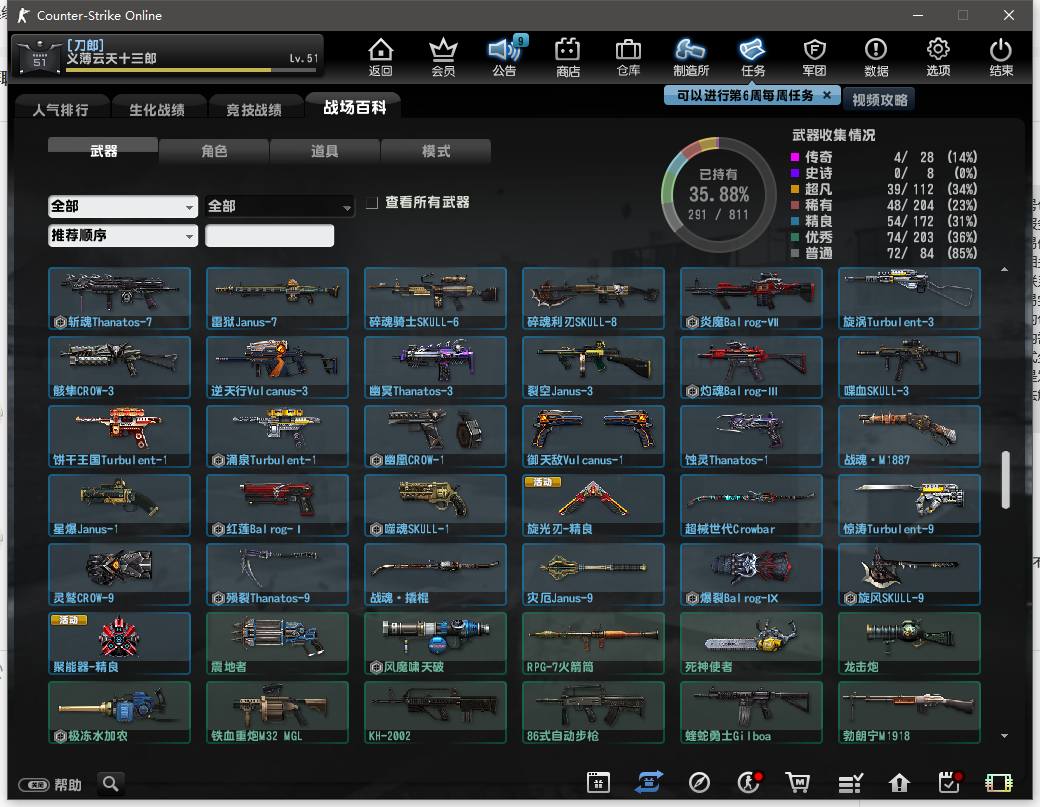Select the 武器 sub-tab
Image resolution: width=1040 pixels, height=807 pixels.
103,151
